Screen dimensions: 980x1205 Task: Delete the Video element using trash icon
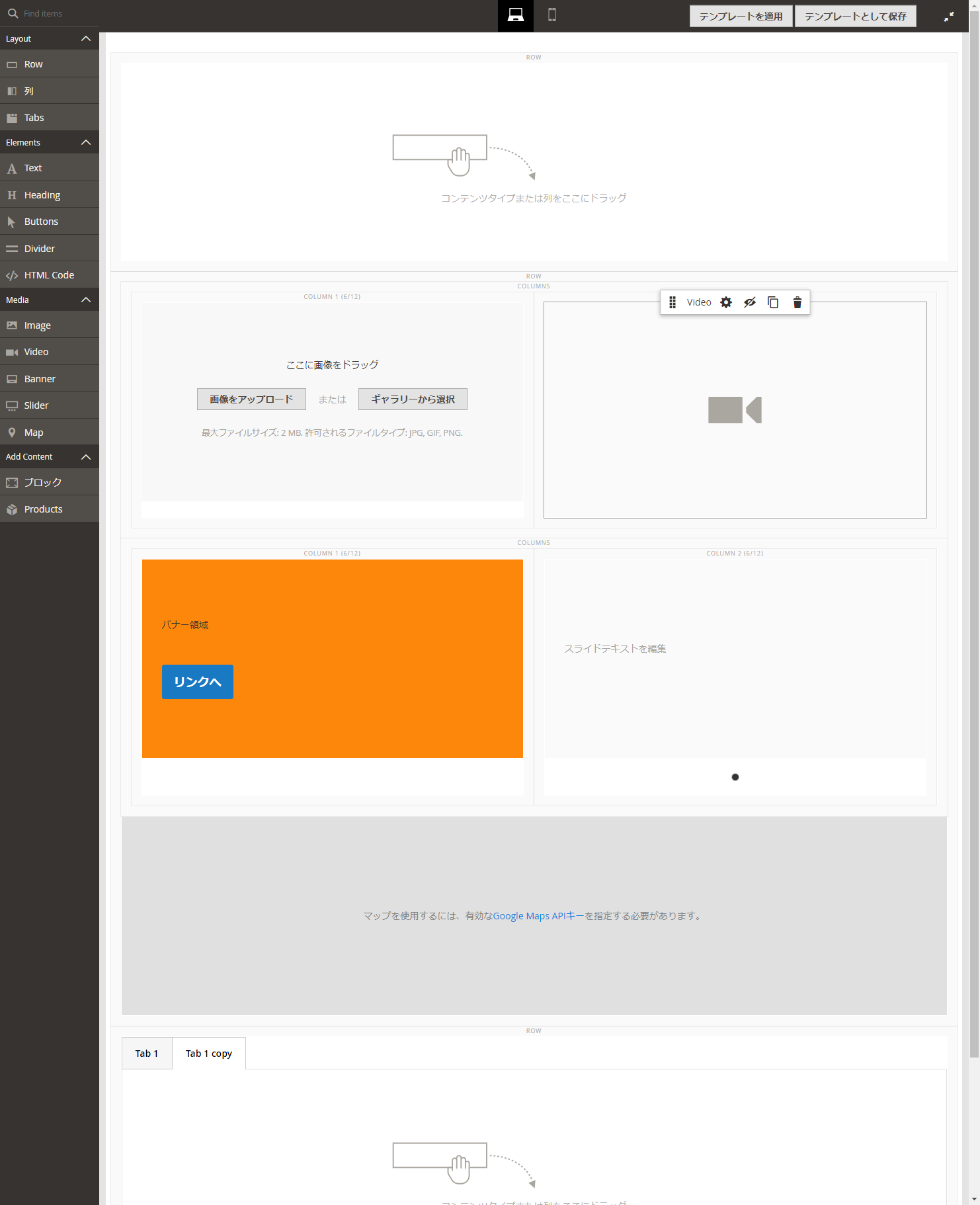[x=797, y=302]
